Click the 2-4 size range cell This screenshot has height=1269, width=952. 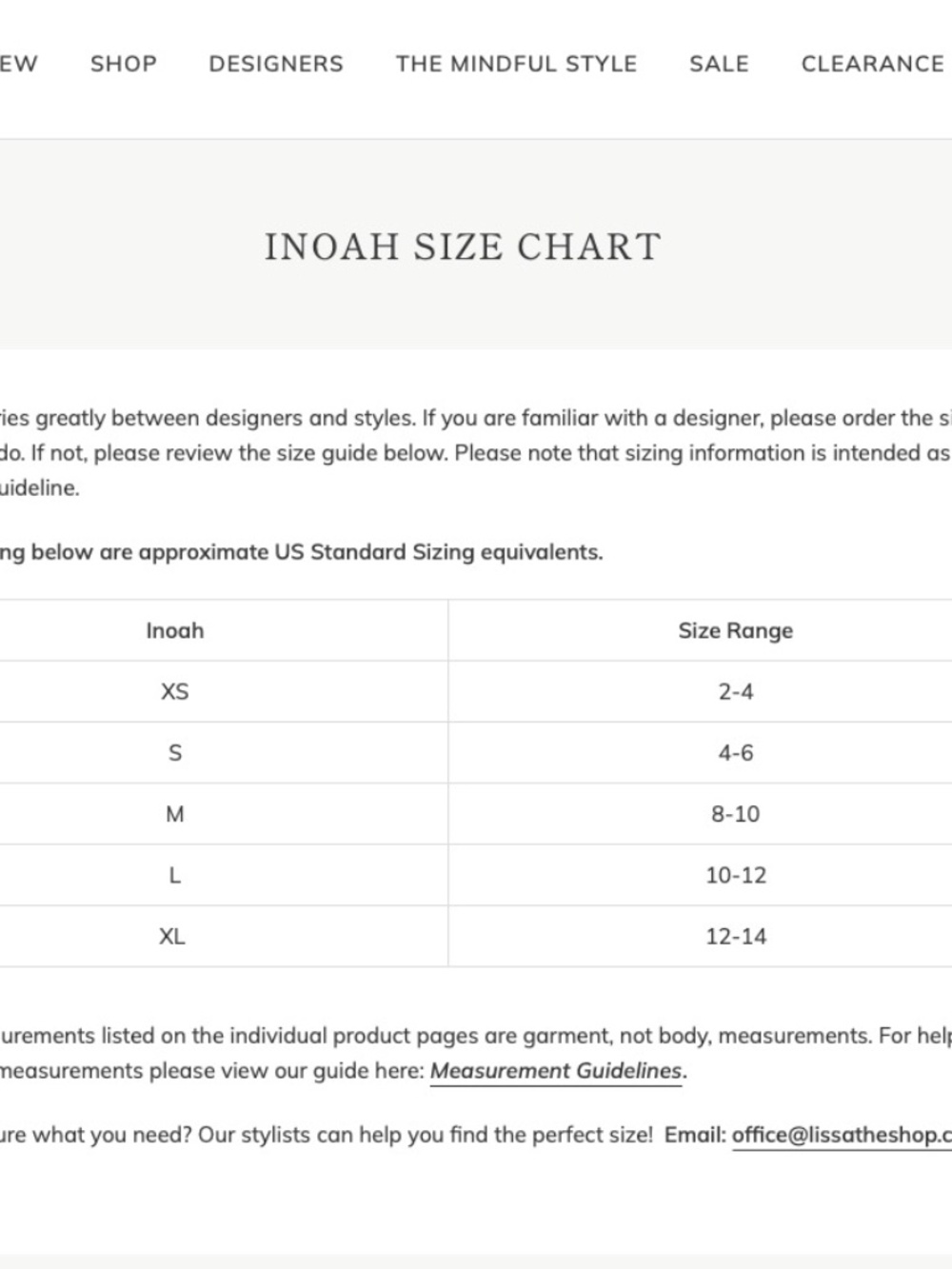736,692
